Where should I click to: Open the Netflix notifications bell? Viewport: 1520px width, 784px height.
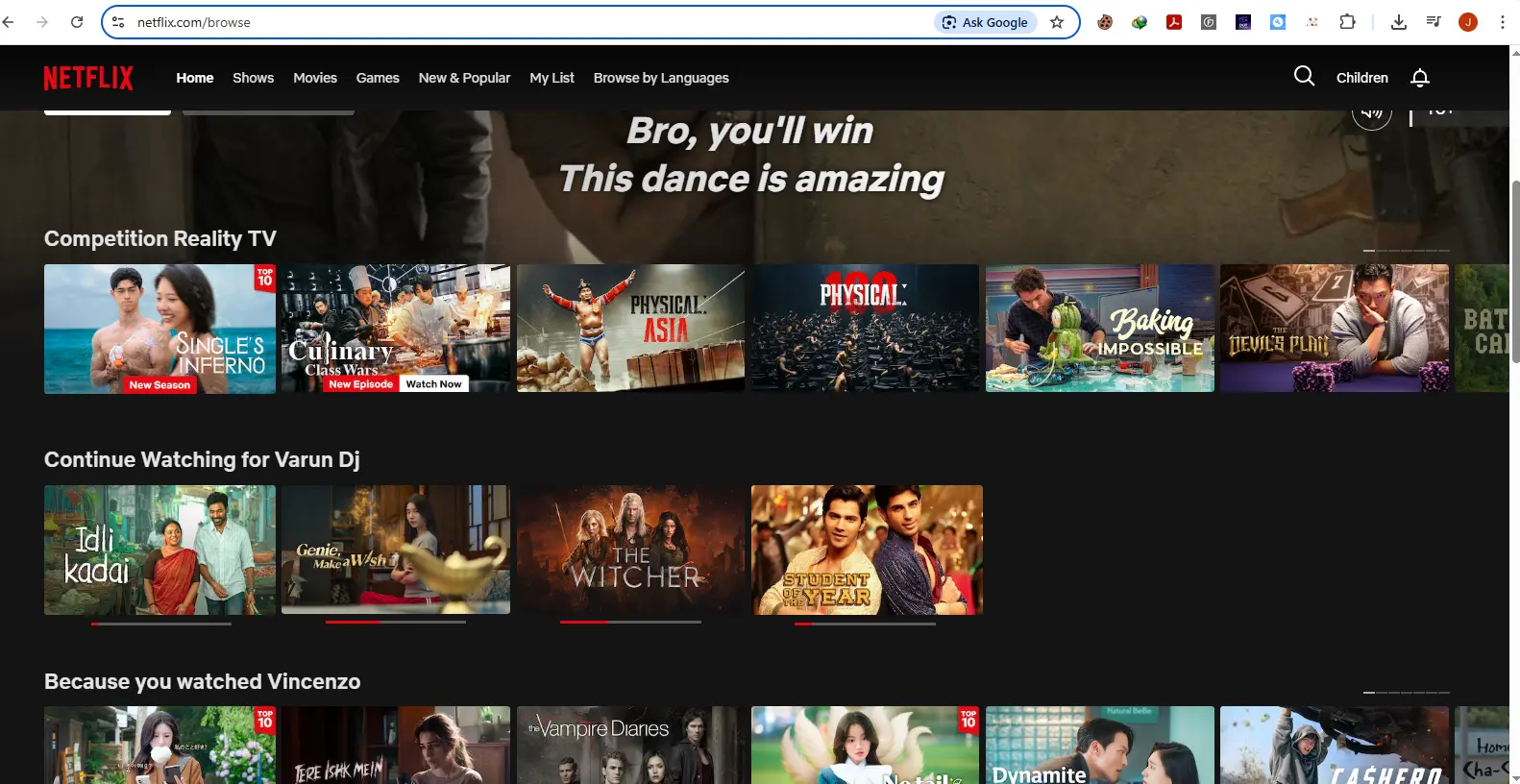pos(1420,78)
